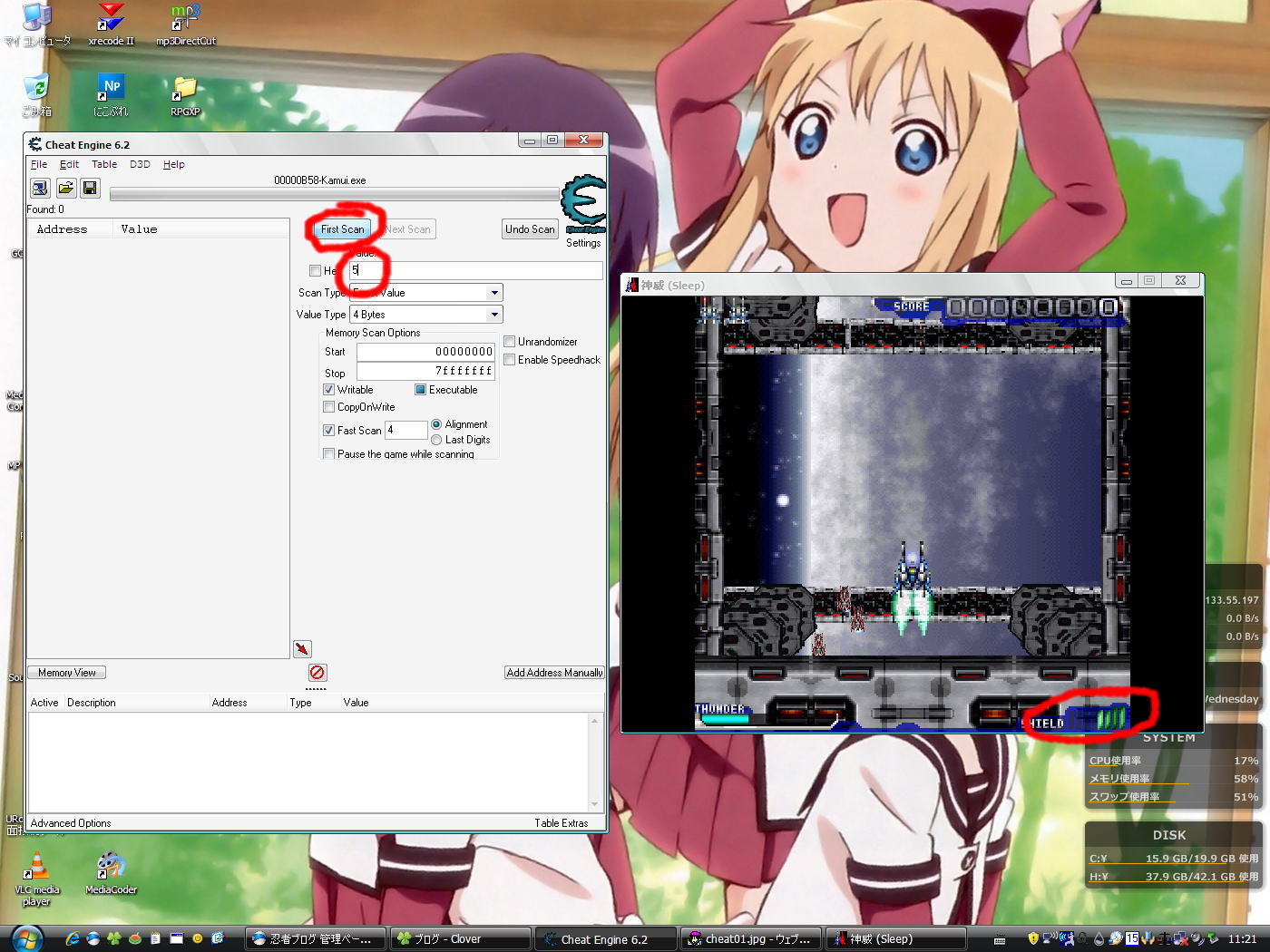Screen dimensions: 1270x952
Task: Expand the Value Type 4 Bytes dropdown
Action: (x=494, y=315)
